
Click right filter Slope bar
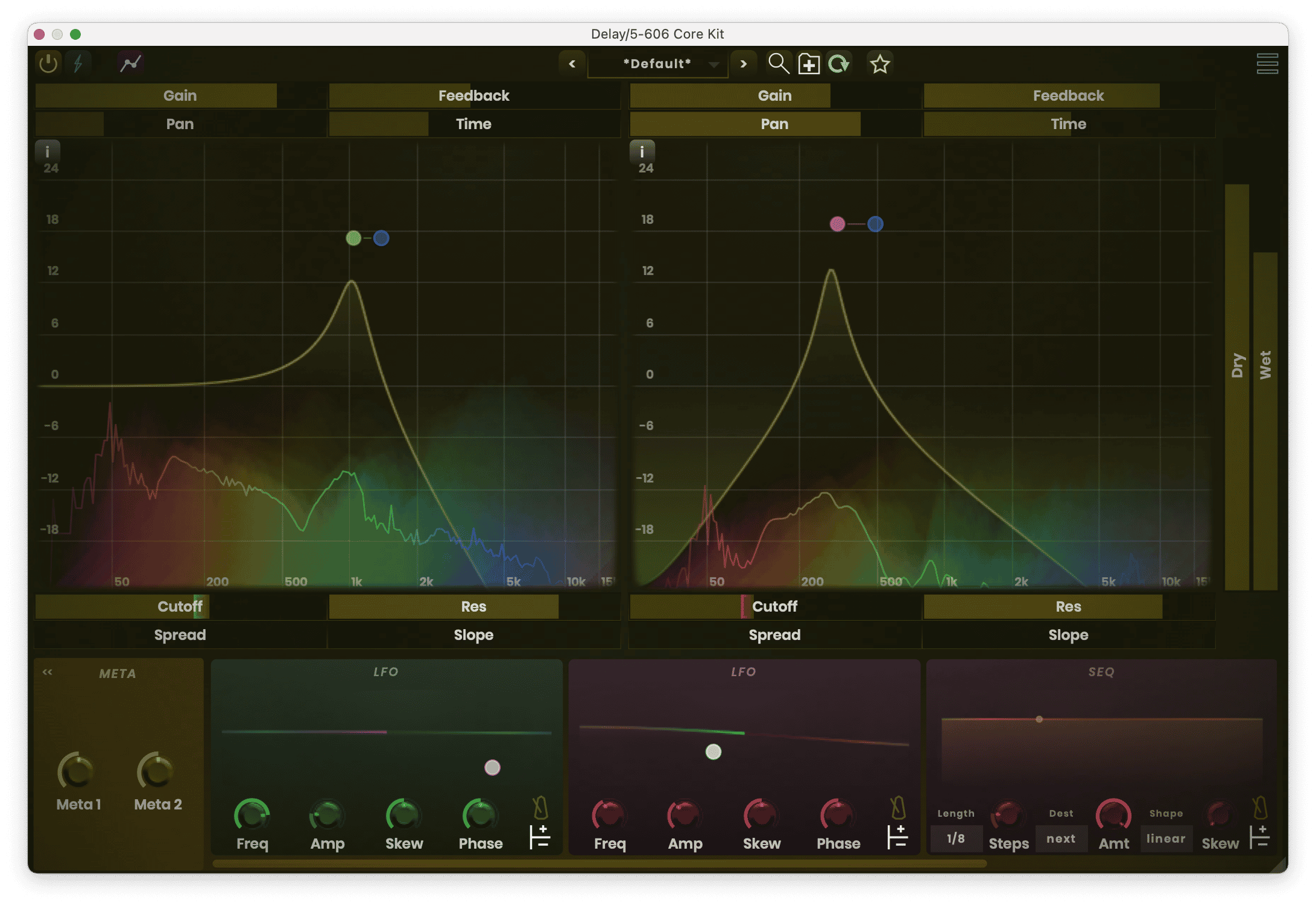coord(1069,635)
